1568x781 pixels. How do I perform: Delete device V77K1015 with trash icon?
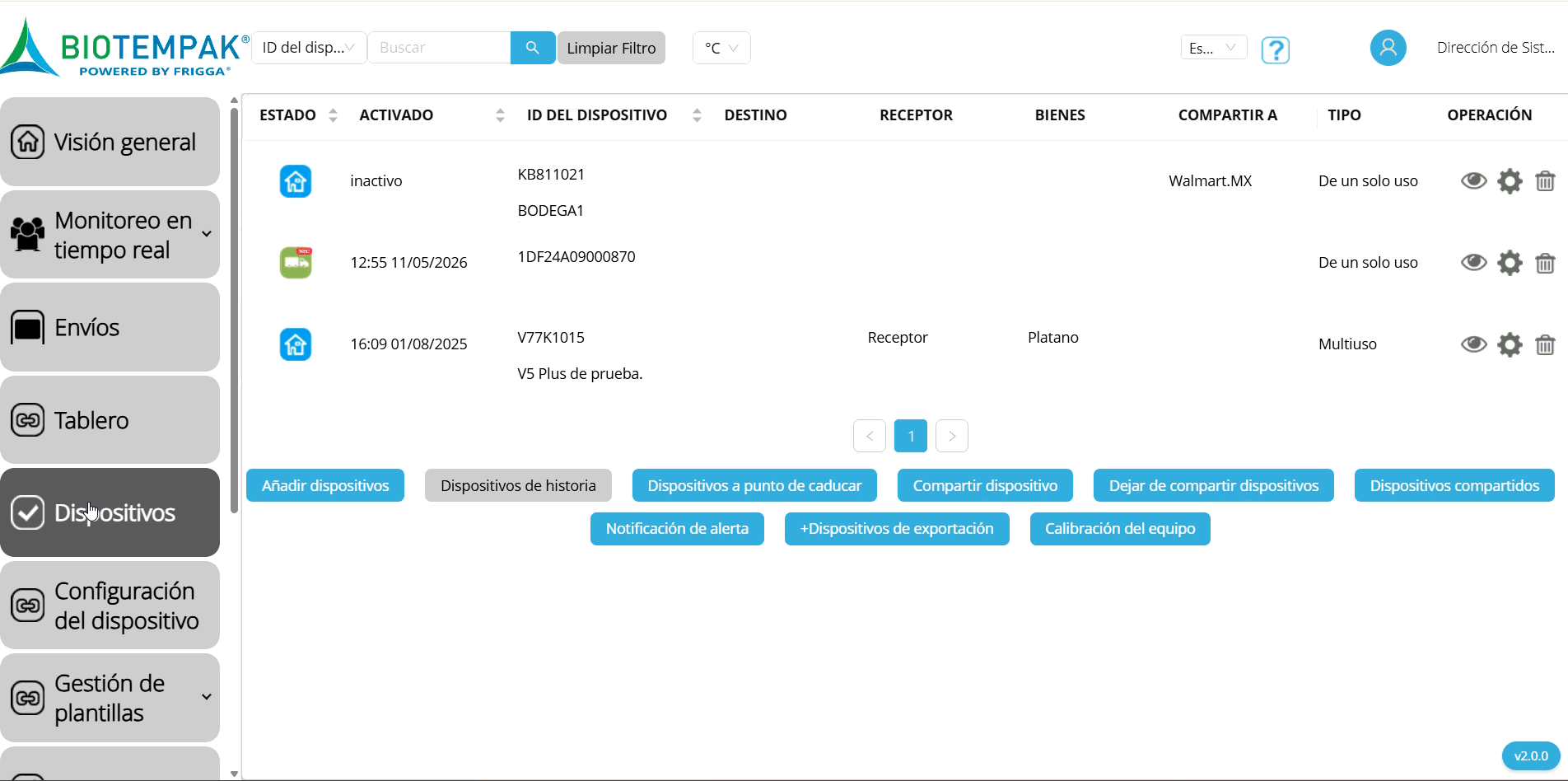[1545, 344]
